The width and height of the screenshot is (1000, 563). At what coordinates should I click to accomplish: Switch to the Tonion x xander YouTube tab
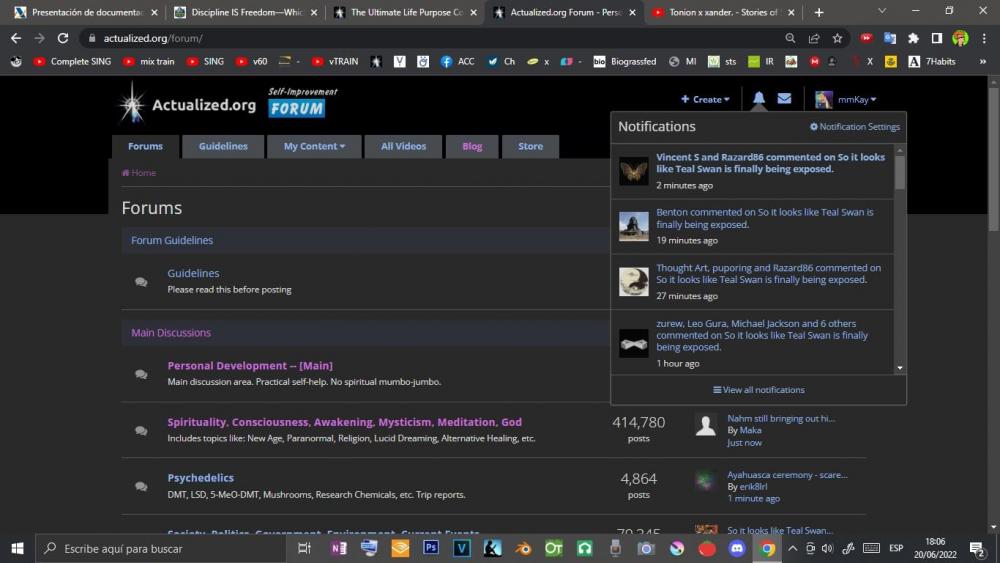724,12
